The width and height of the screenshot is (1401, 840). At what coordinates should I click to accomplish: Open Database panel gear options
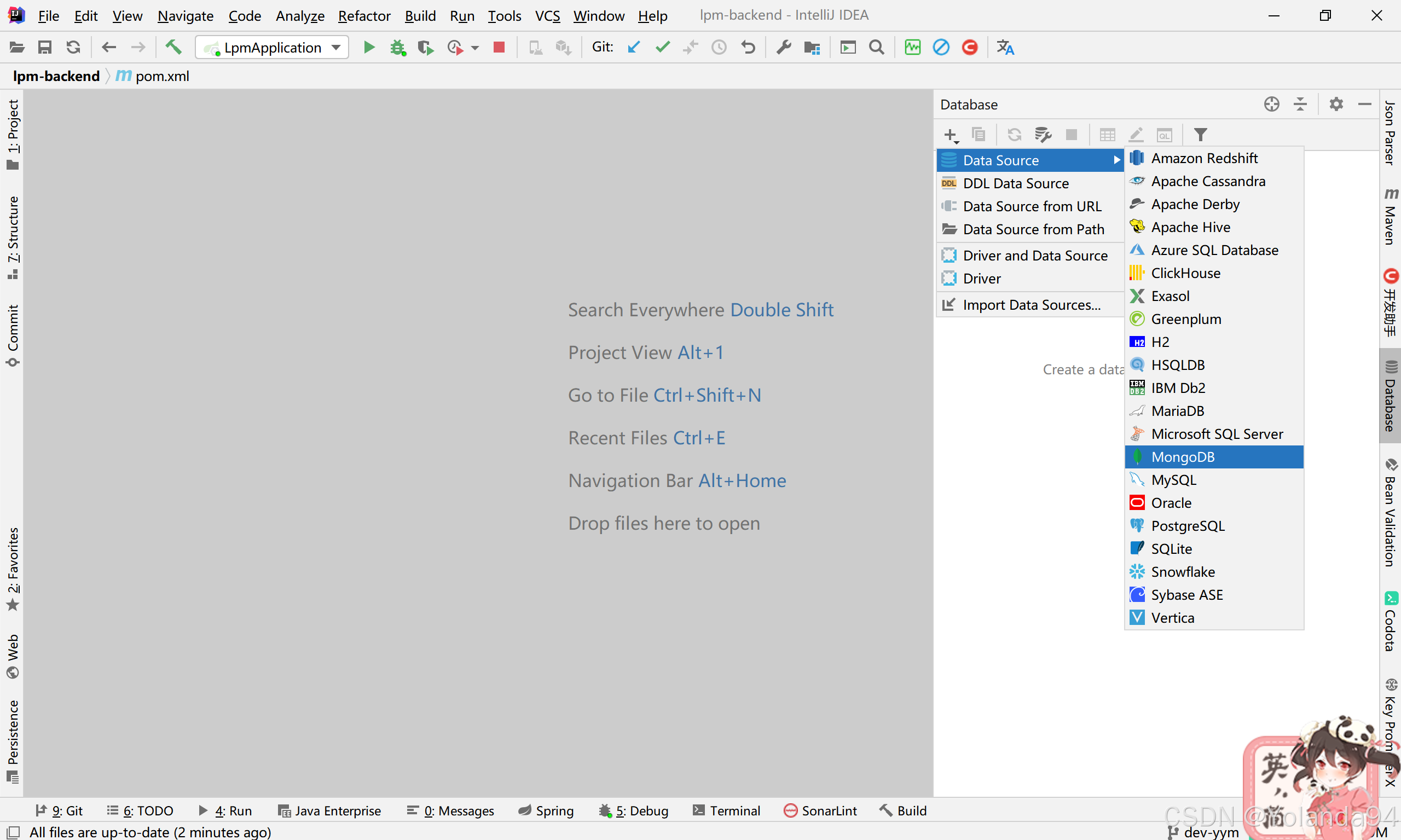coord(1336,104)
